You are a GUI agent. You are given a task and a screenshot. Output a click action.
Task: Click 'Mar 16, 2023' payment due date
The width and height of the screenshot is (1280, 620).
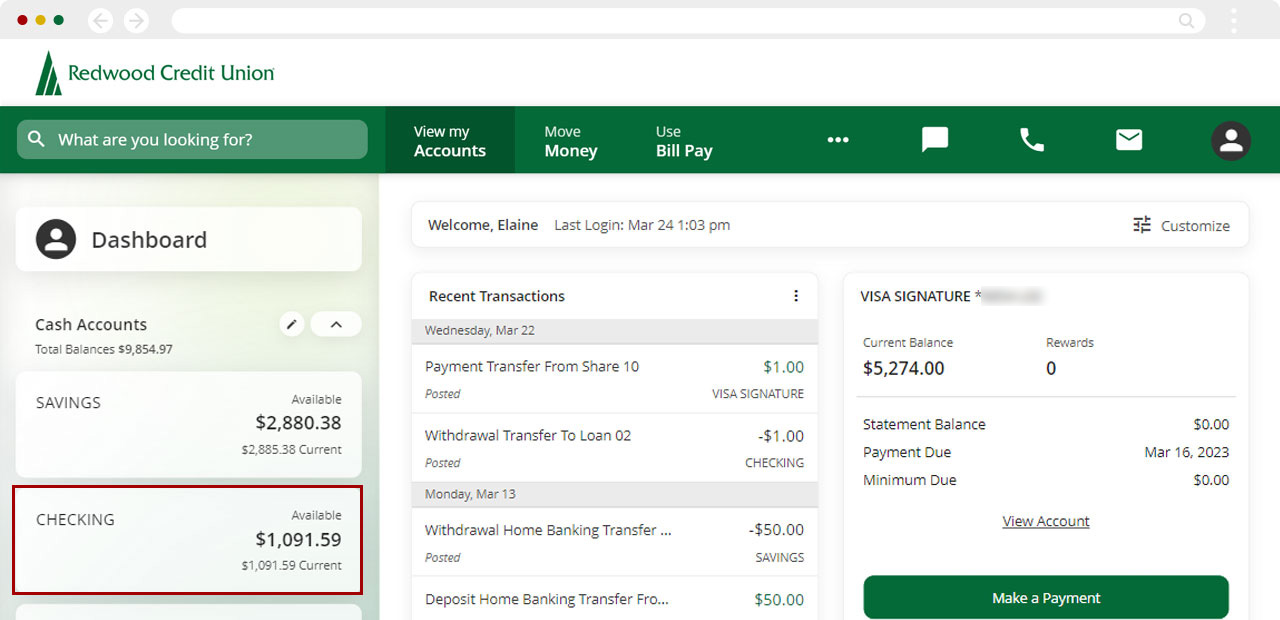tap(1187, 452)
